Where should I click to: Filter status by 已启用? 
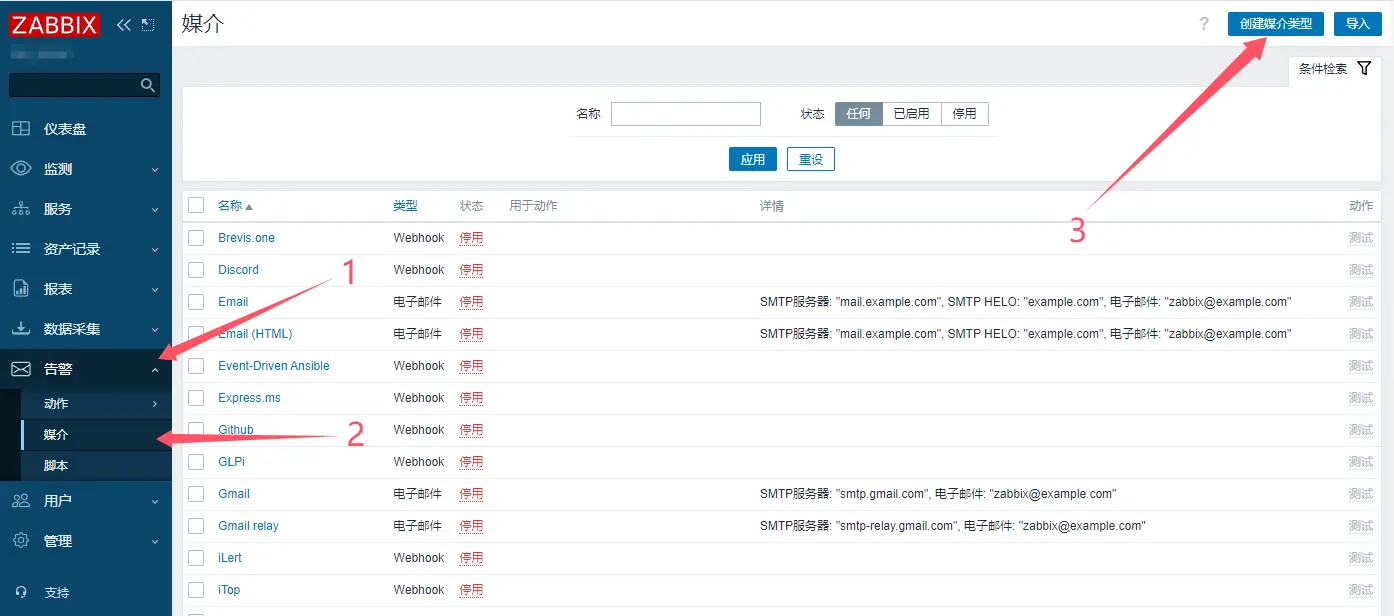point(911,114)
